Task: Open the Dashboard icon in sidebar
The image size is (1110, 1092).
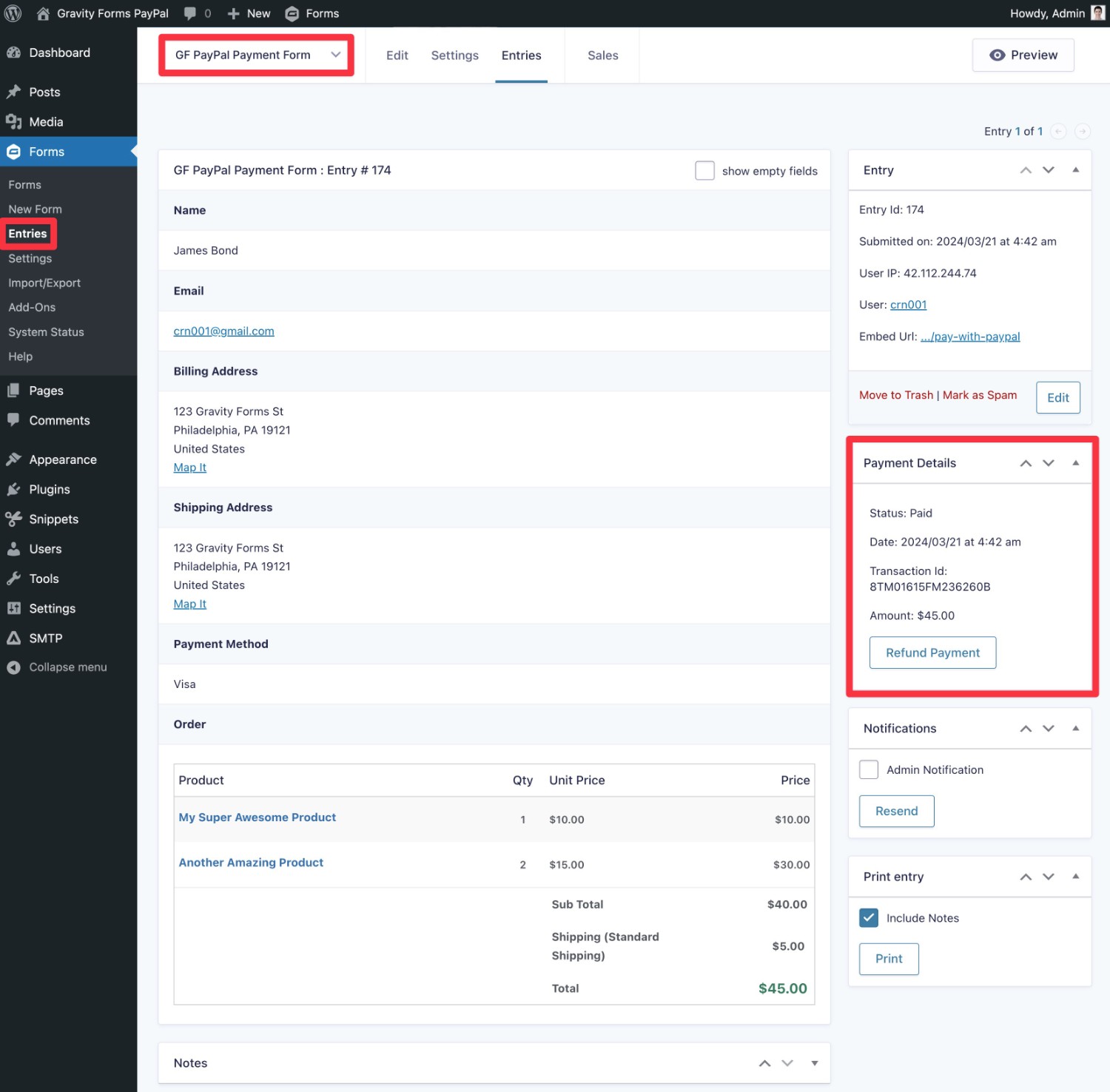Action: point(13,53)
